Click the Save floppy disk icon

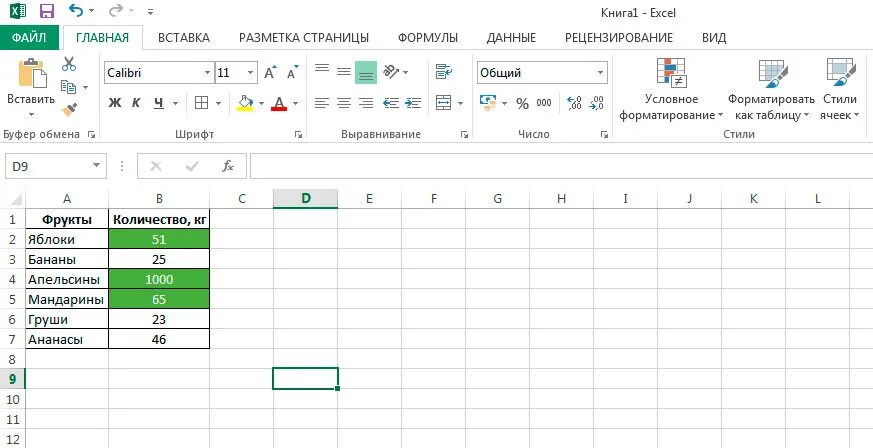pyautogui.click(x=47, y=11)
